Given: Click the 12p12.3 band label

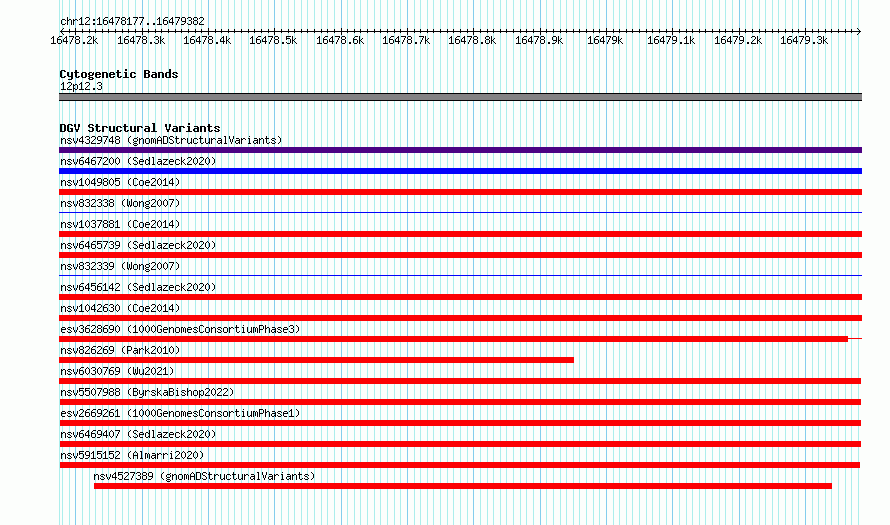Looking at the screenshot, I should click(x=82, y=86).
